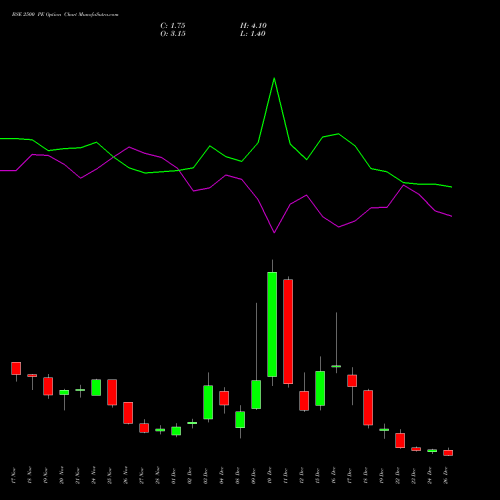The height and width of the screenshot is (500, 500).
Task: Select the last red candle for 26 Dec
Action: pos(448,453)
